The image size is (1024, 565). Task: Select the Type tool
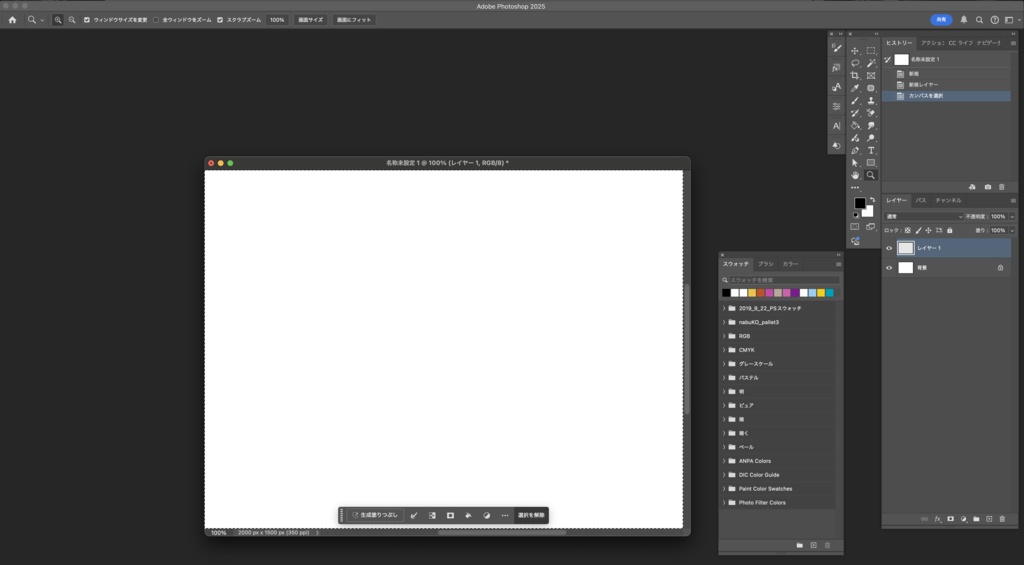[871, 150]
